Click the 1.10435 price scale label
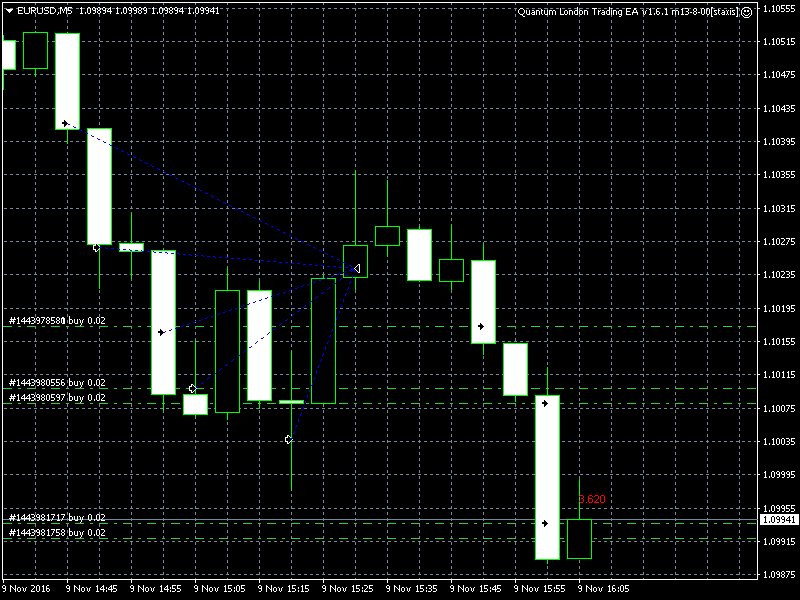 coord(779,108)
